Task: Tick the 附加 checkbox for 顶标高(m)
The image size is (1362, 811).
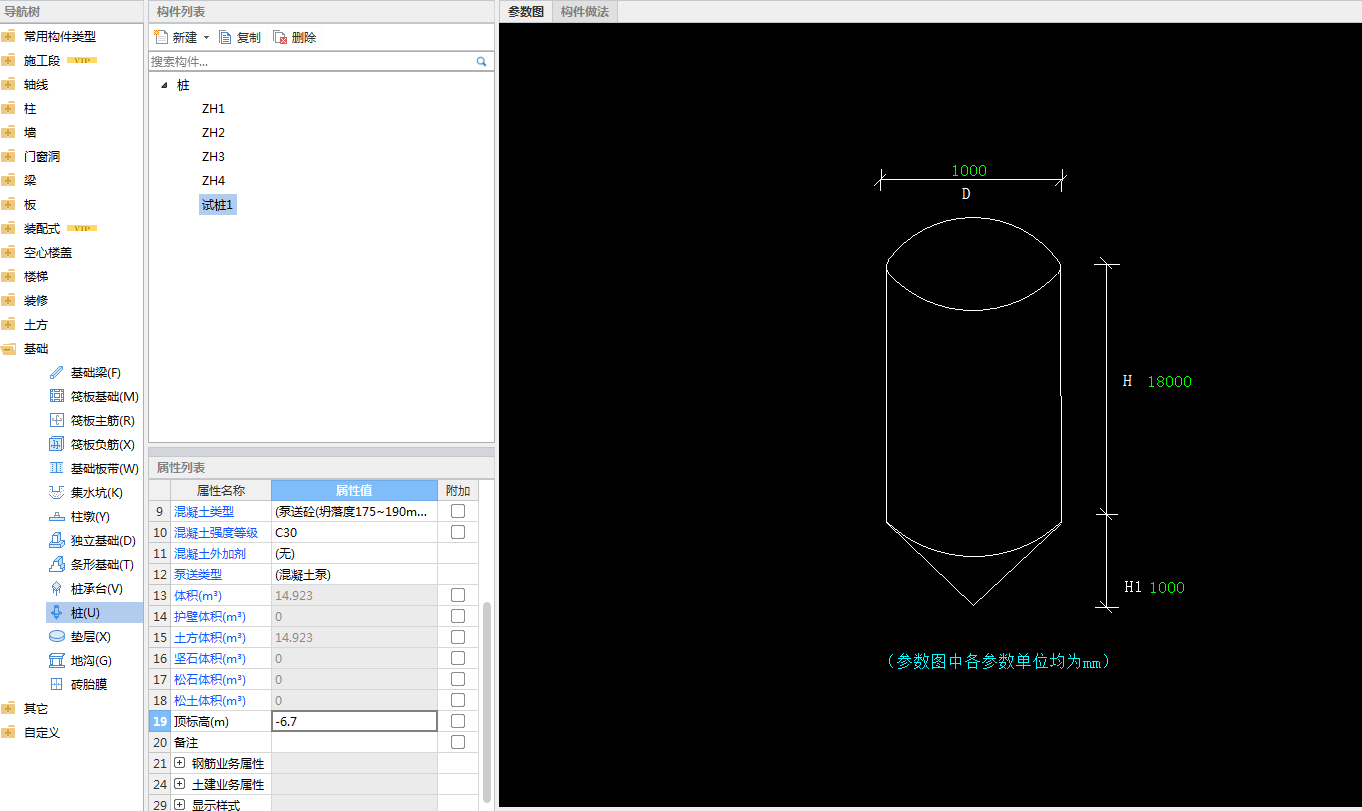Action: [458, 721]
